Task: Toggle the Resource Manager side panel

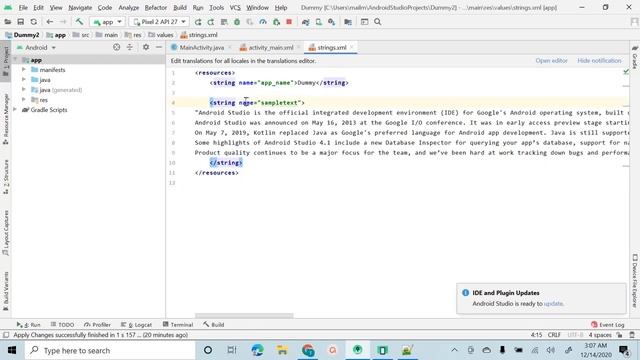Action: 6,119
